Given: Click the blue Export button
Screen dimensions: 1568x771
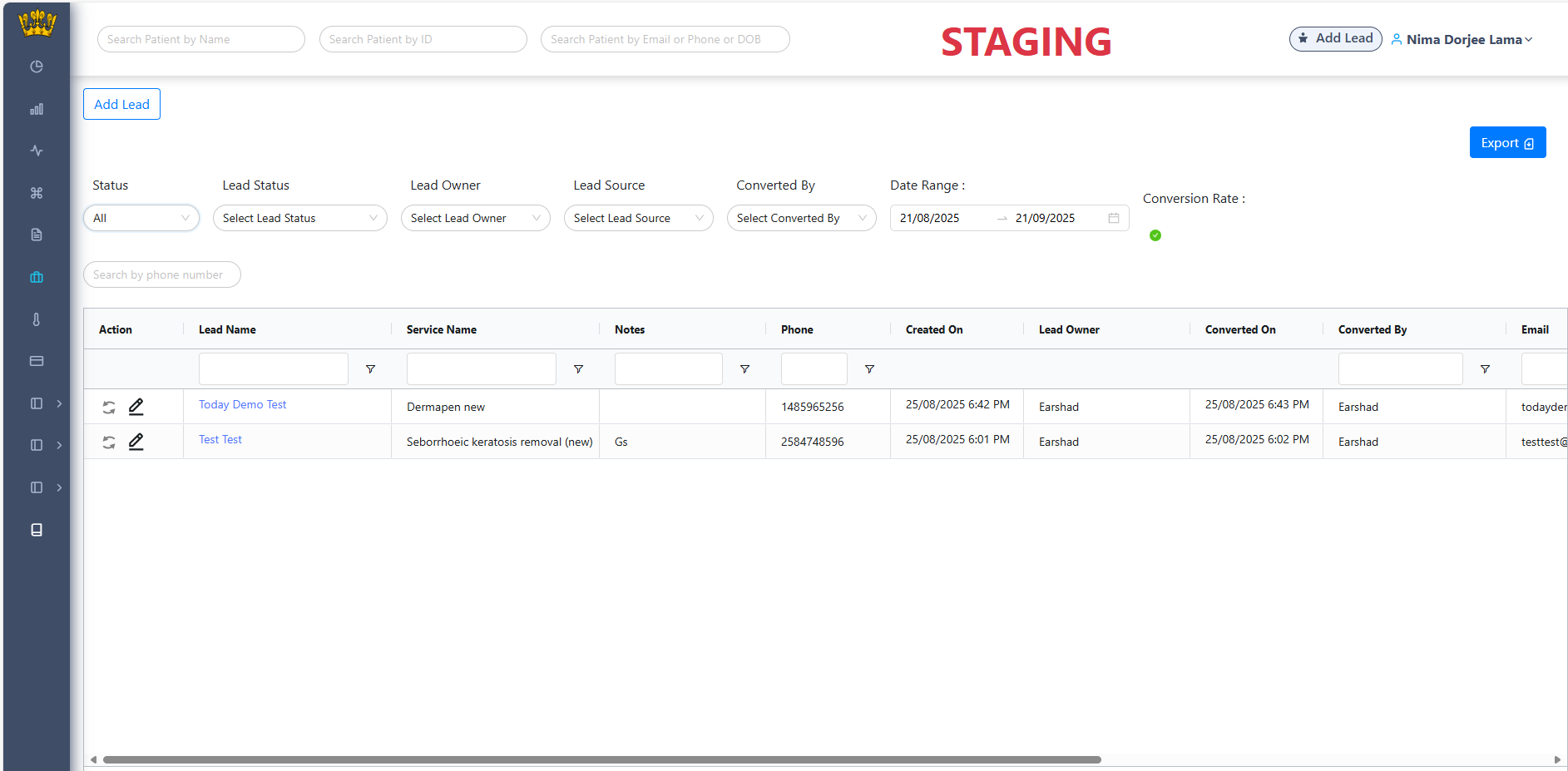Looking at the screenshot, I should pyautogui.click(x=1506, y=143).
